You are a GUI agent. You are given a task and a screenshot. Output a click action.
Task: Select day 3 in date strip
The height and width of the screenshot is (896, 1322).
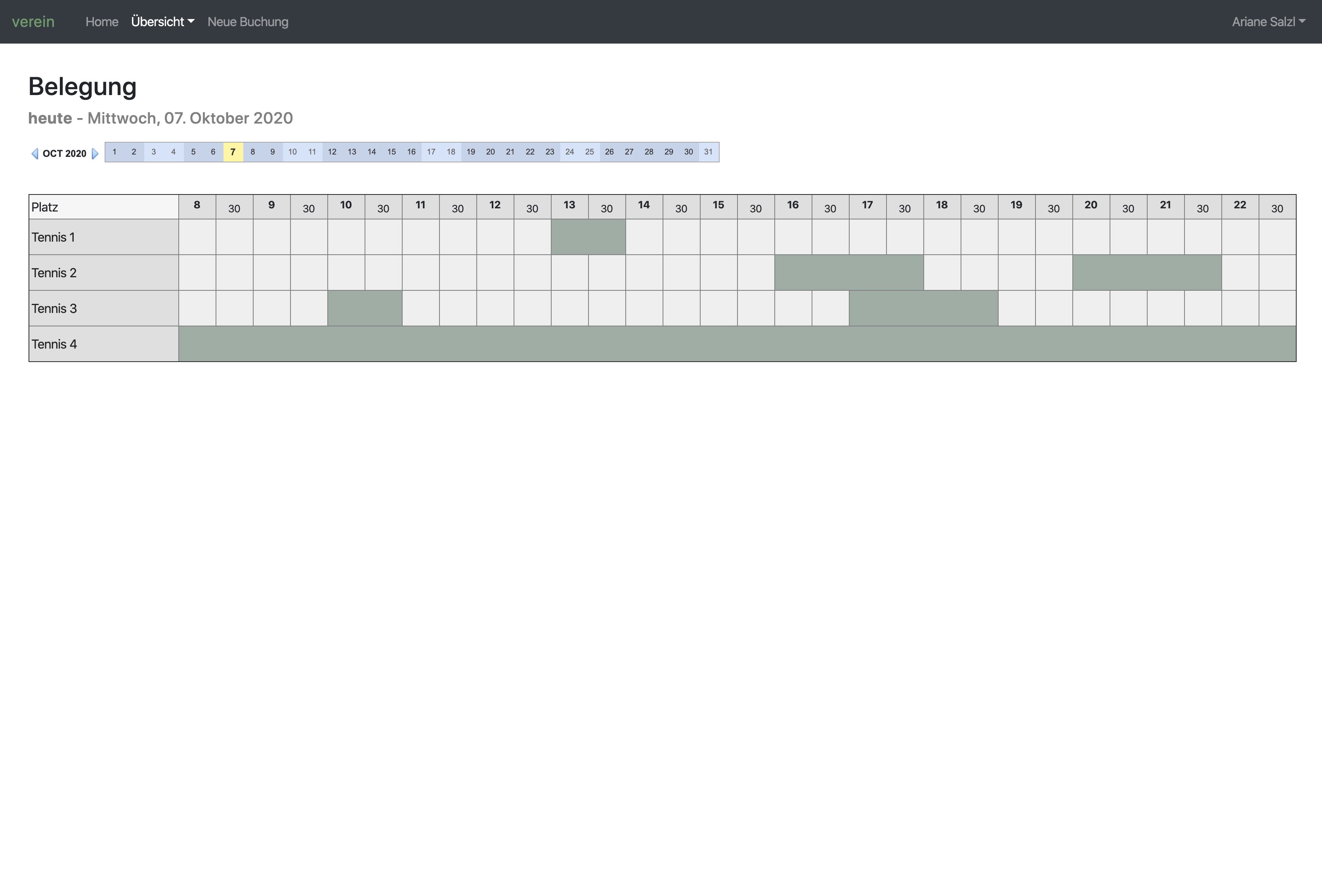(x=154, y=152)
